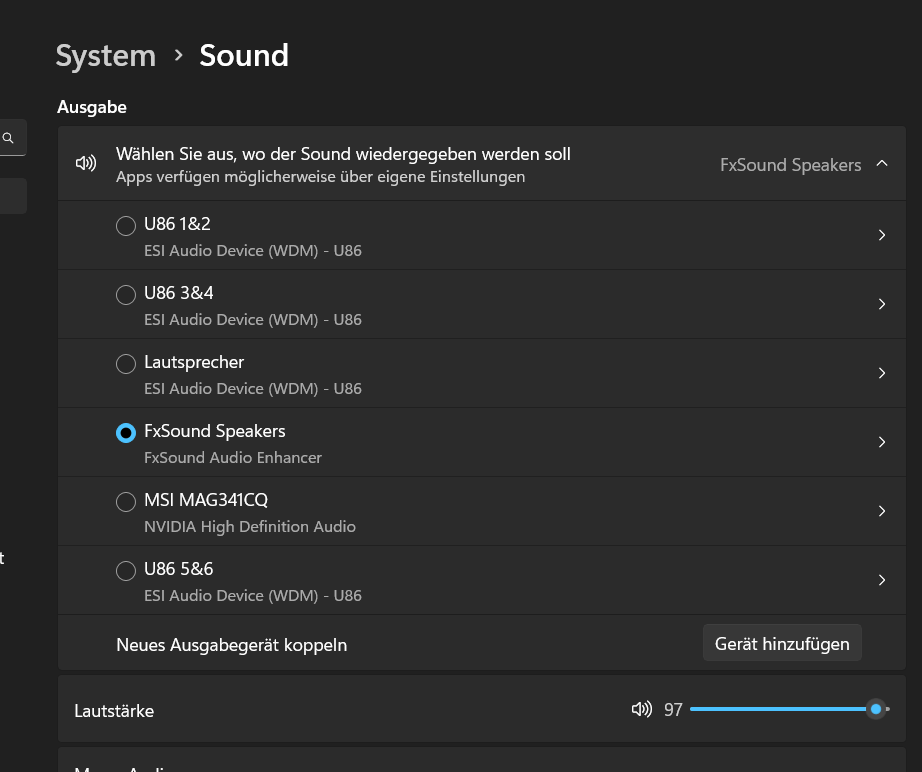Select the FxSound Speakers radio button
The width and height of the screenshot is (922, 772).
point(126,433)
